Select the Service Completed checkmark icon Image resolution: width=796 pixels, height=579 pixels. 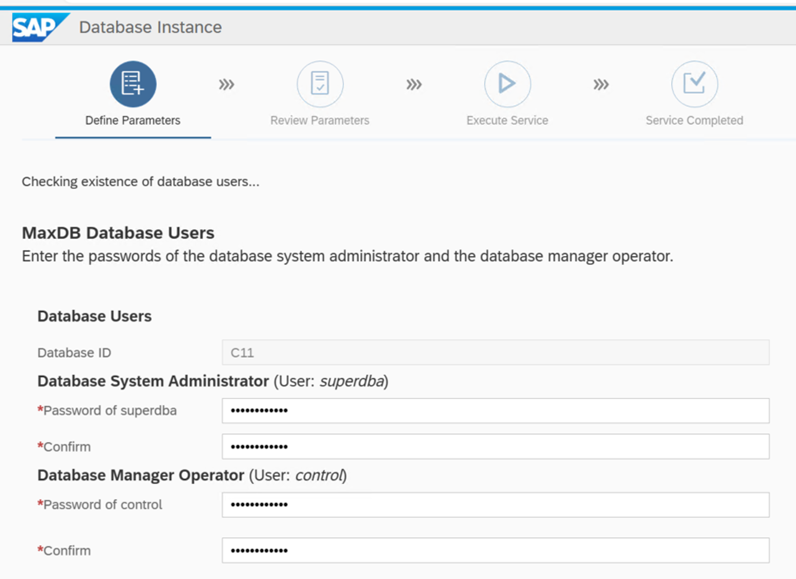click(x=694, y=84)
